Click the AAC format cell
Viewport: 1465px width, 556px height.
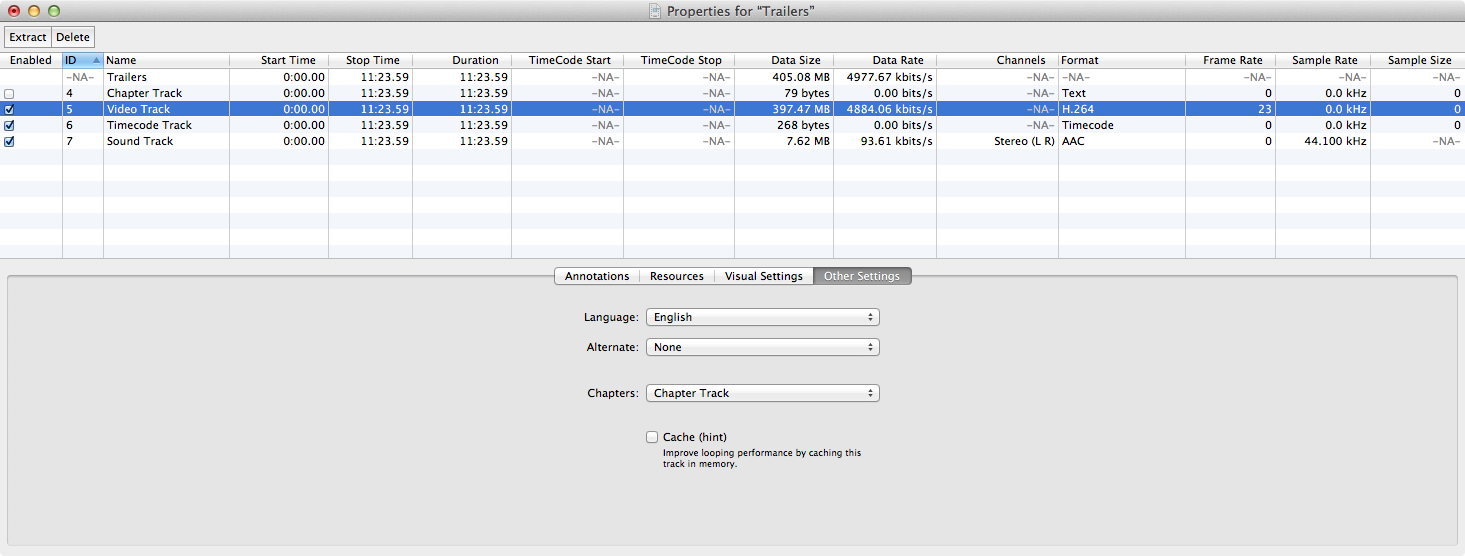pyautogui.click(x=1073, y=141)
